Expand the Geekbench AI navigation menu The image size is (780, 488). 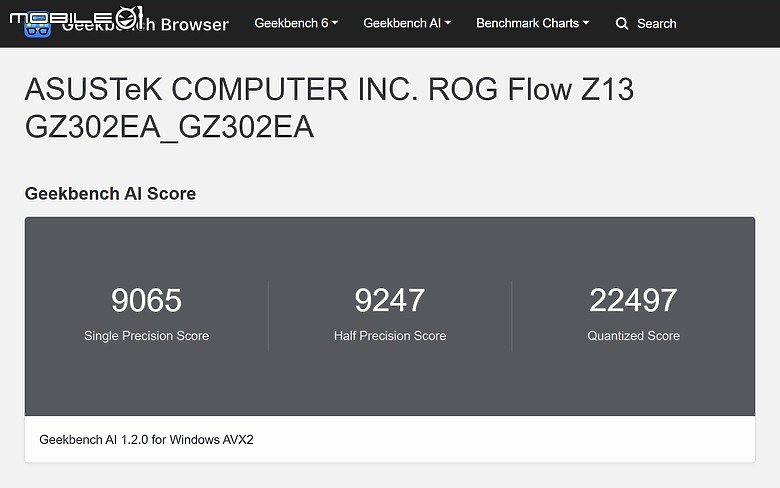pos(407,23)
